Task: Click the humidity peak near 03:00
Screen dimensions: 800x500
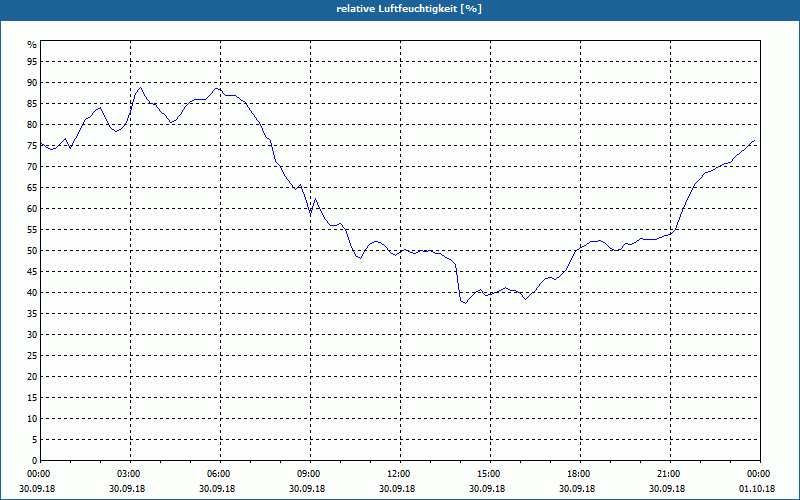Action: tap(140, 87)
